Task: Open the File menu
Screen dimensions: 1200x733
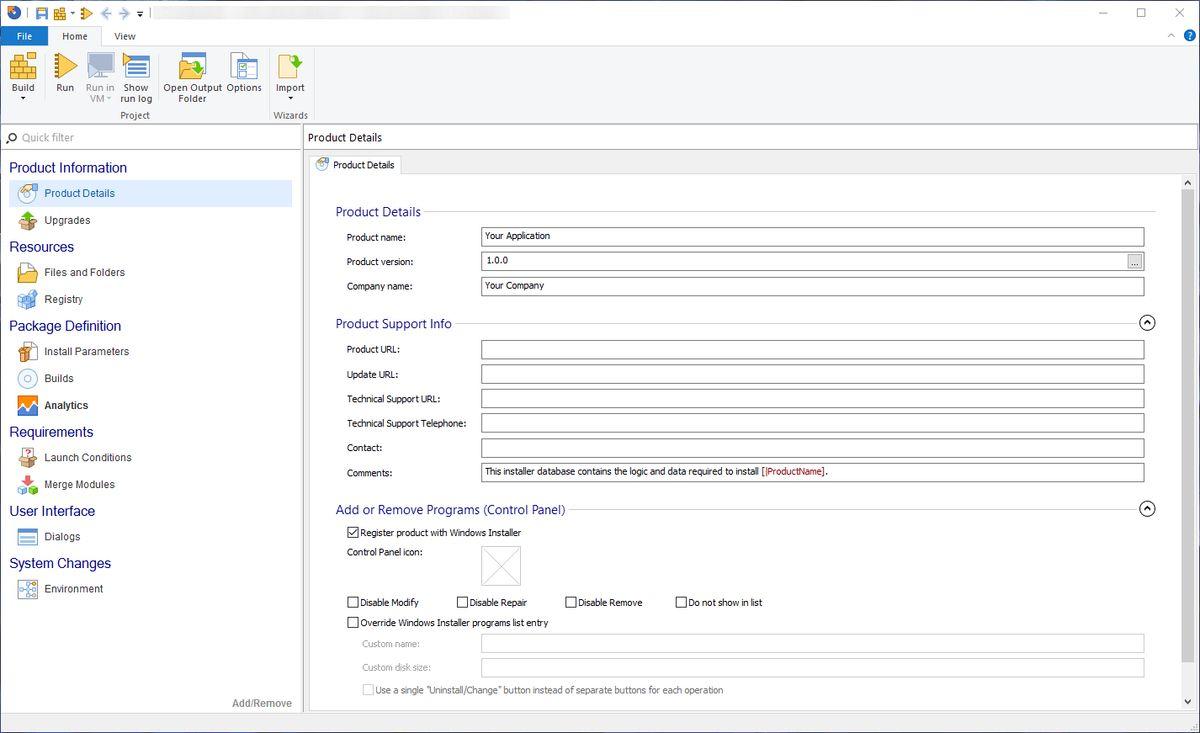Action: coord(24,36)
